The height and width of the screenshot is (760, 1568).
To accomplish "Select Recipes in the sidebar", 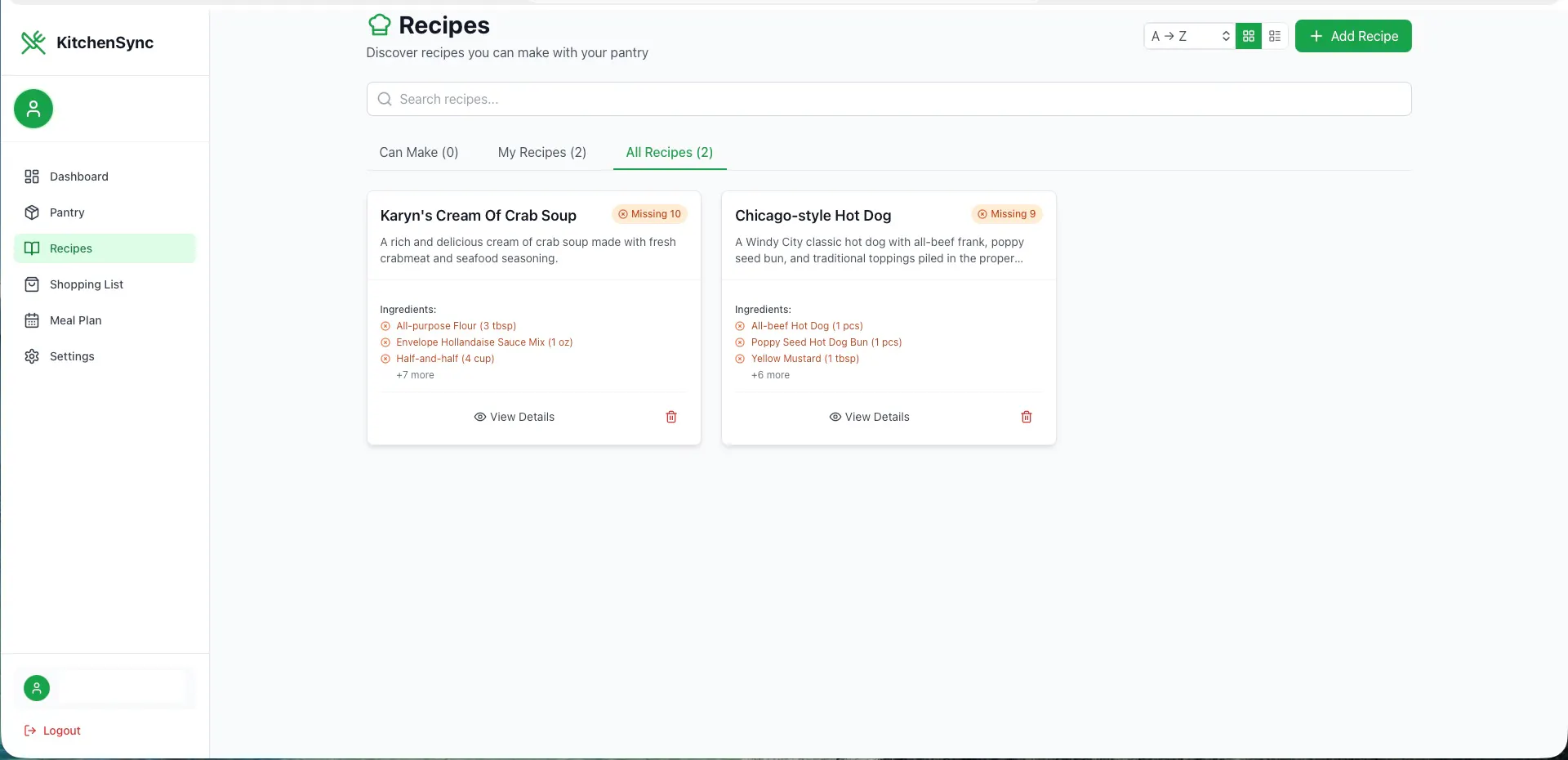I will (x=105, y=248).
